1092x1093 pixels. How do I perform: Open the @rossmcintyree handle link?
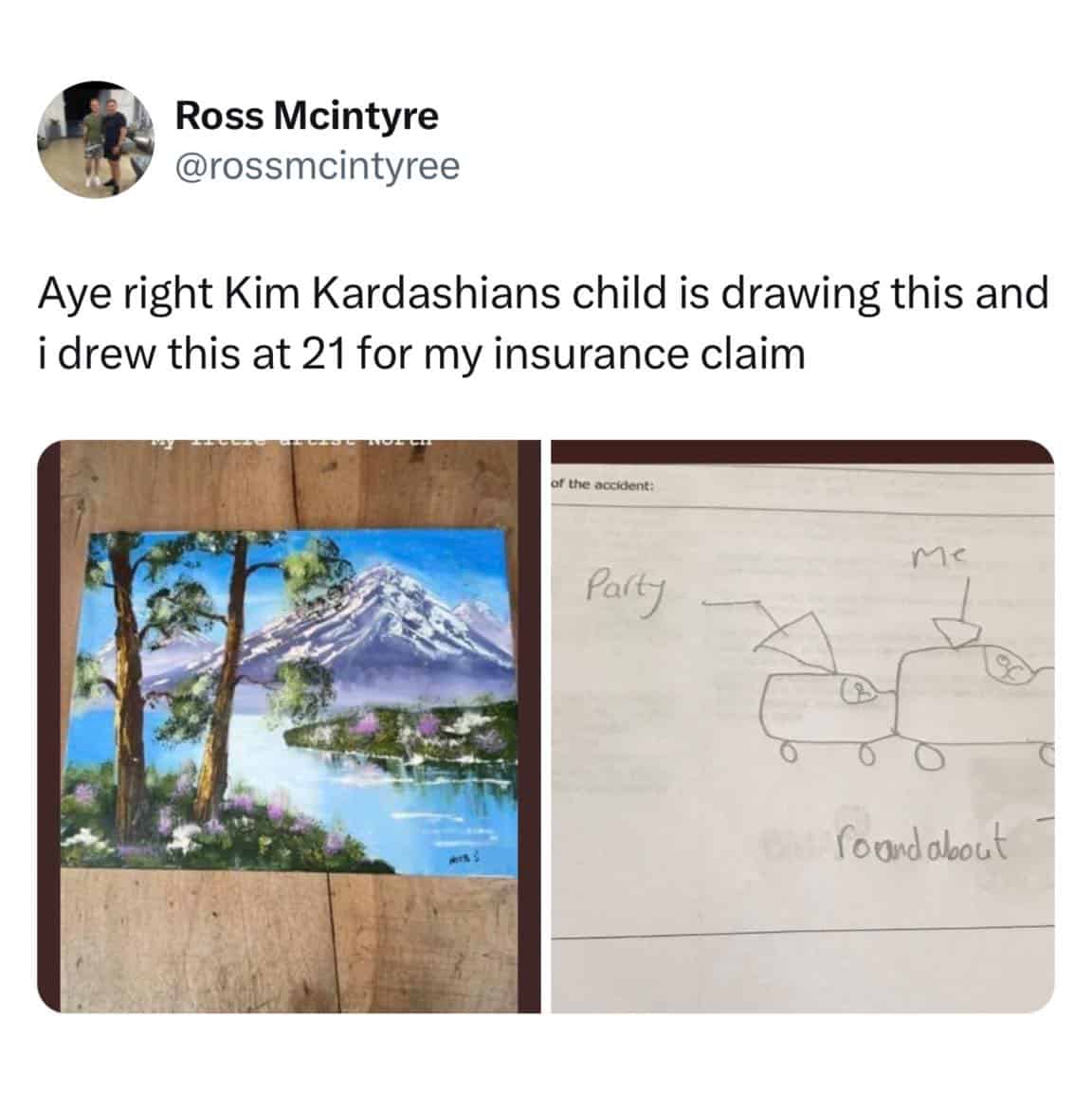click(317, 166)
